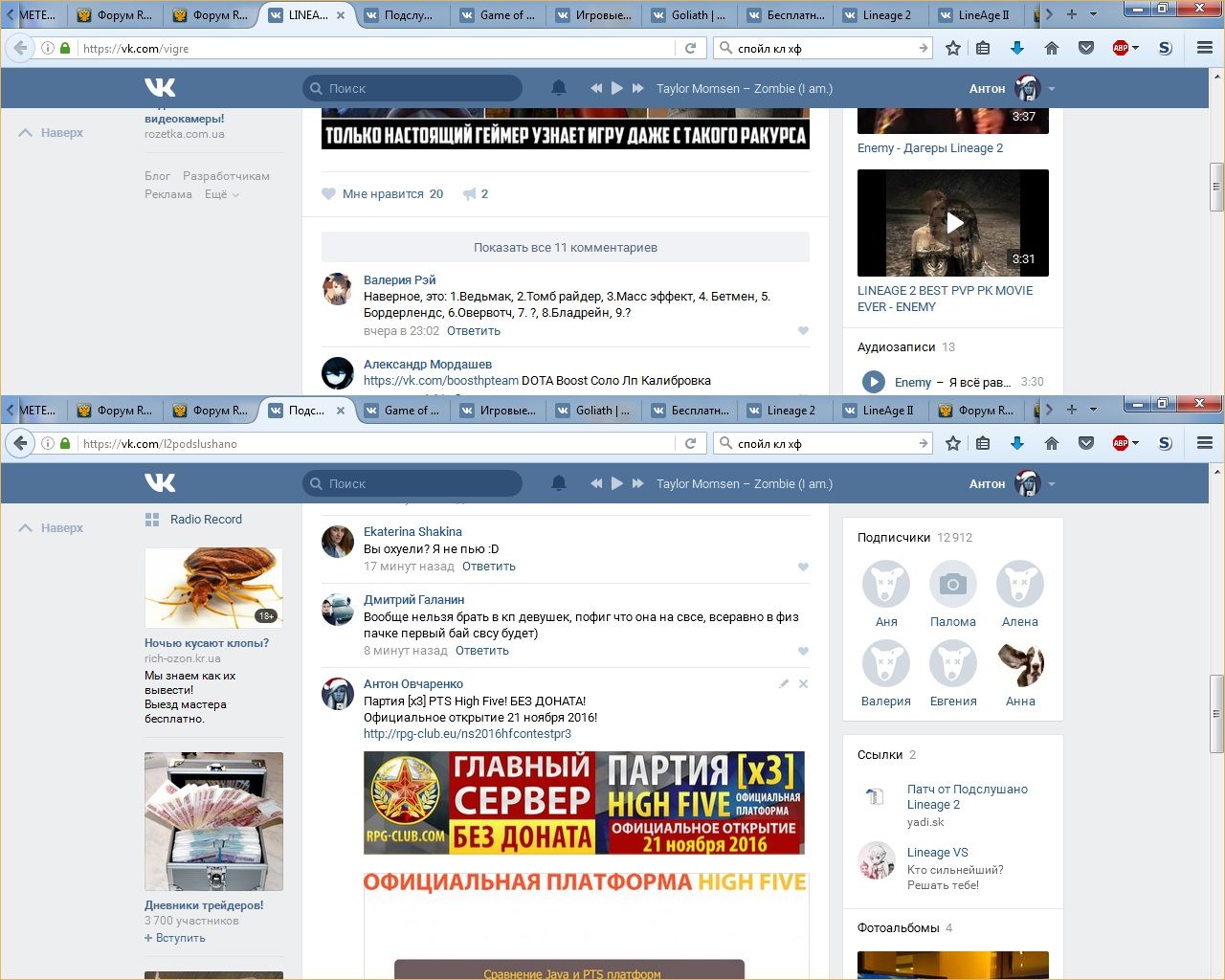Delete Антон Овчаренко's comment using X icon

pos(803,684)
